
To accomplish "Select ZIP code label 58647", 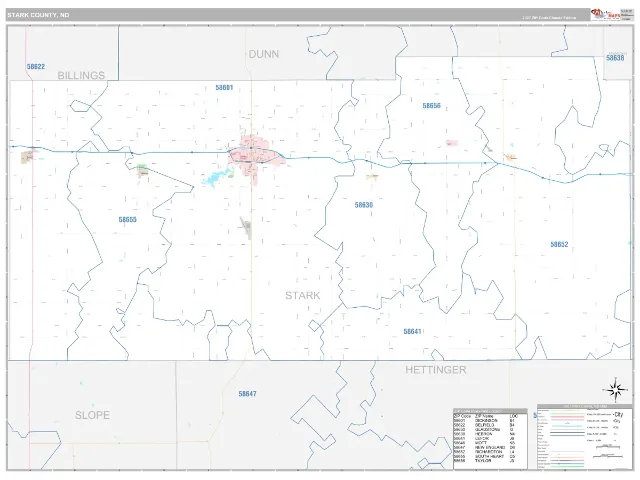I will click(x=247, y=394).
